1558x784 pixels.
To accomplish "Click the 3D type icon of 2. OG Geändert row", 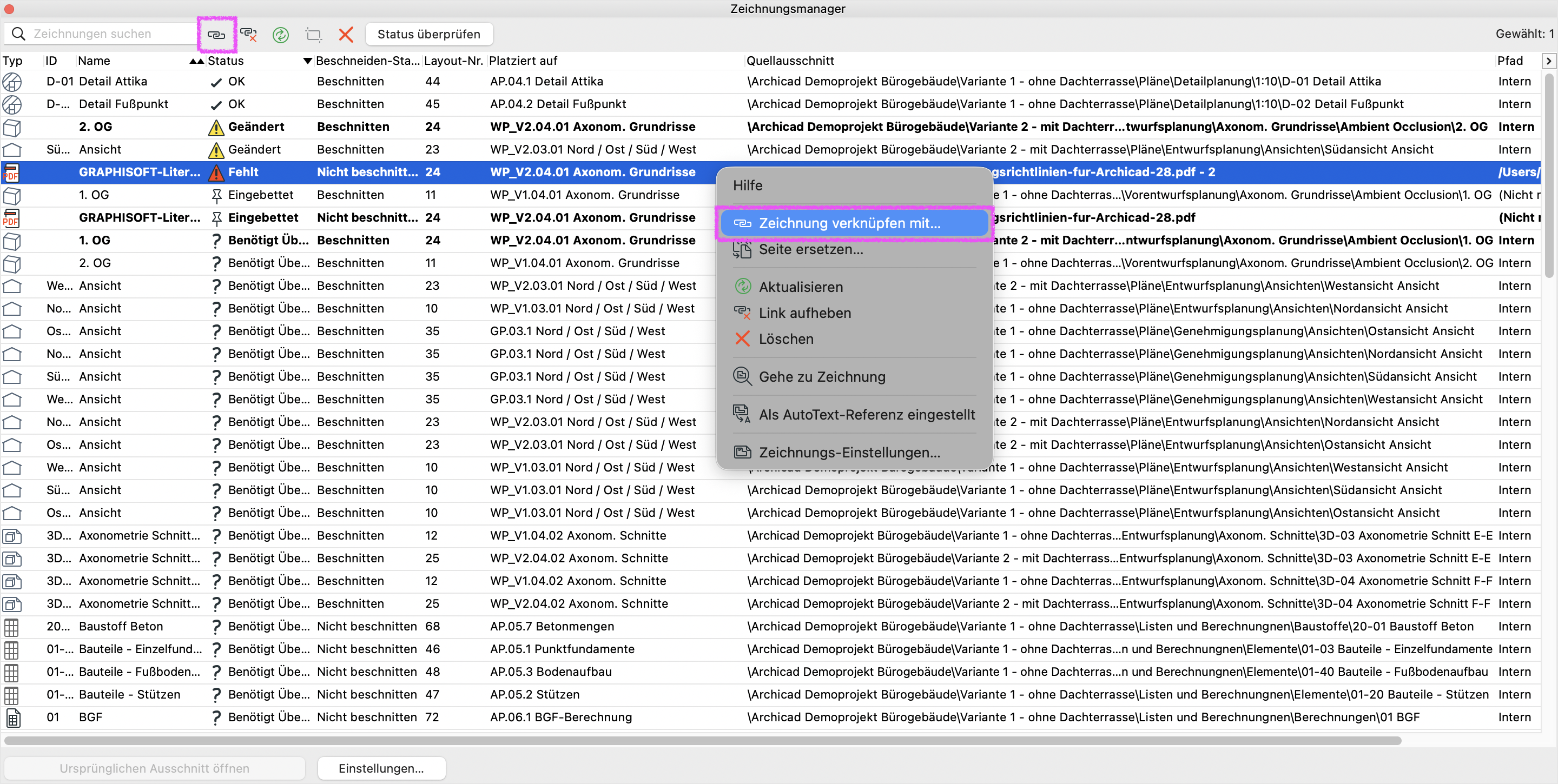I will [11, 127].
